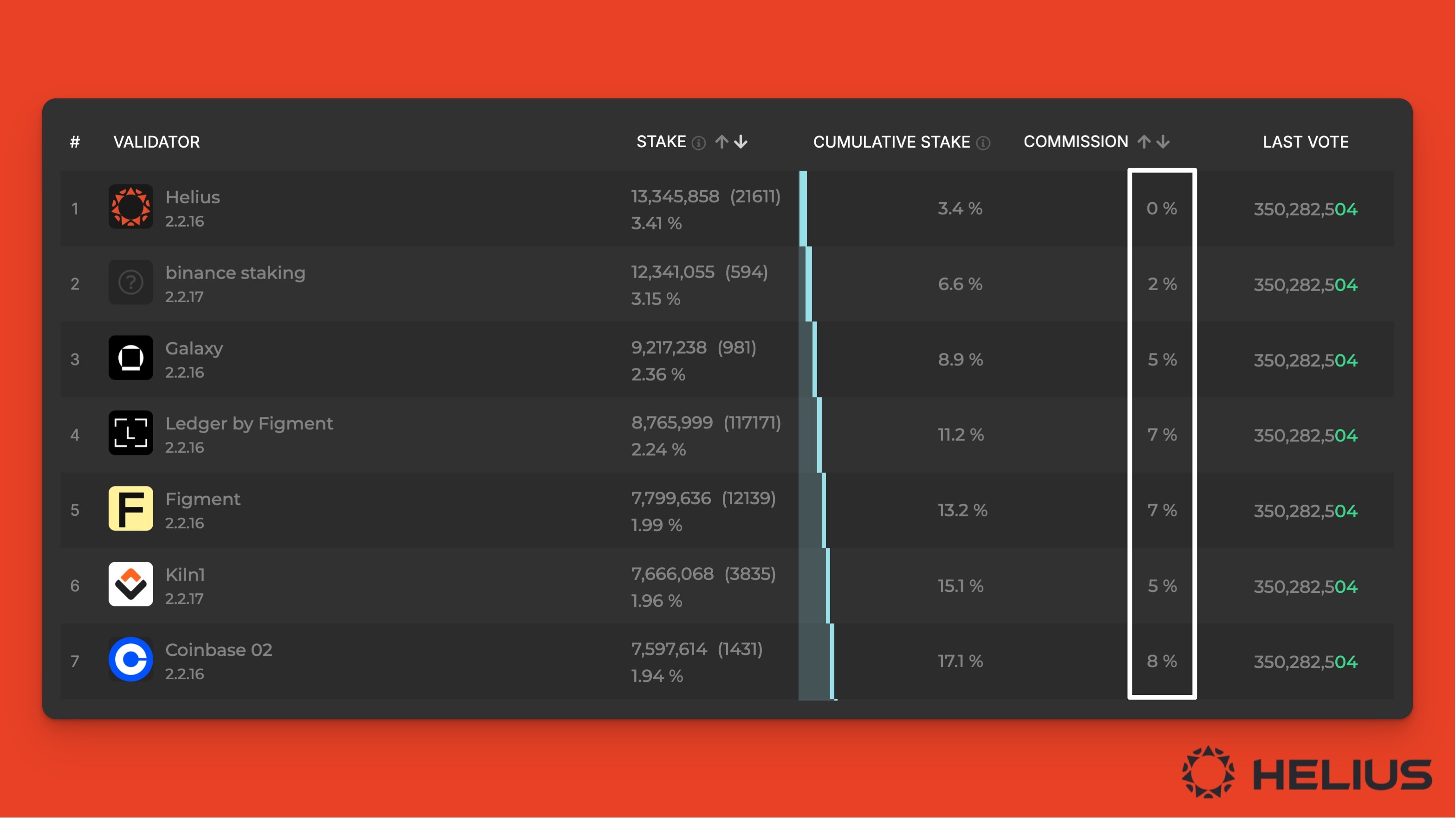The image size is (1456, 818).
Task: Open the Cumulative Stake info tooltip
Action: pyautogui.click(x=983, y=143)
